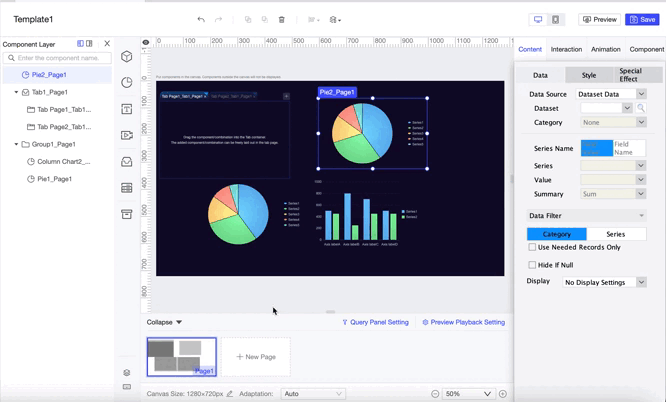Open the archive box components icon

pos(127,214)
